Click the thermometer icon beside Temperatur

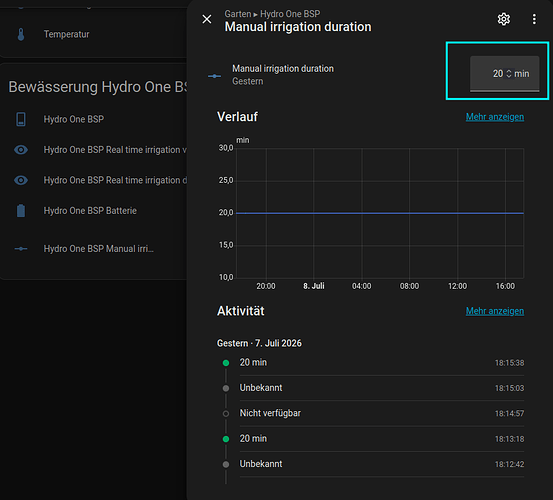21,34
